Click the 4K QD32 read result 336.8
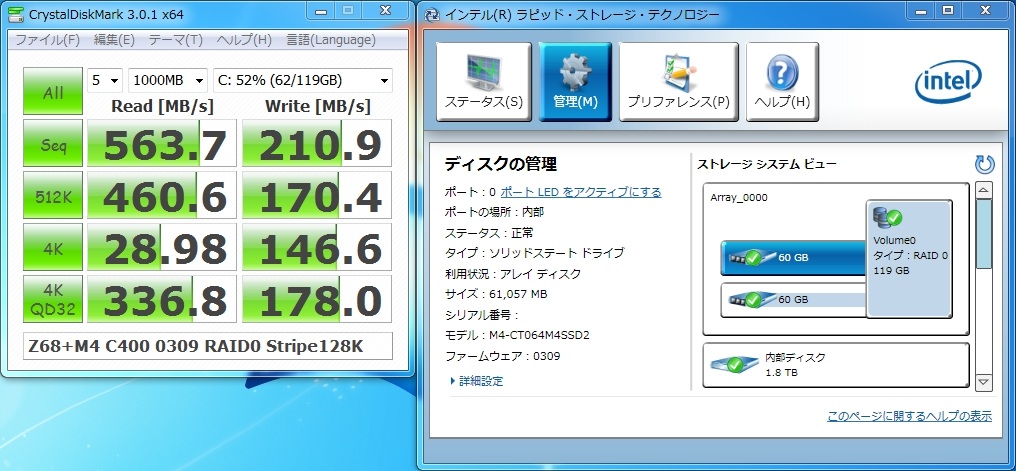1016x471 pixels. pos(162,299)
